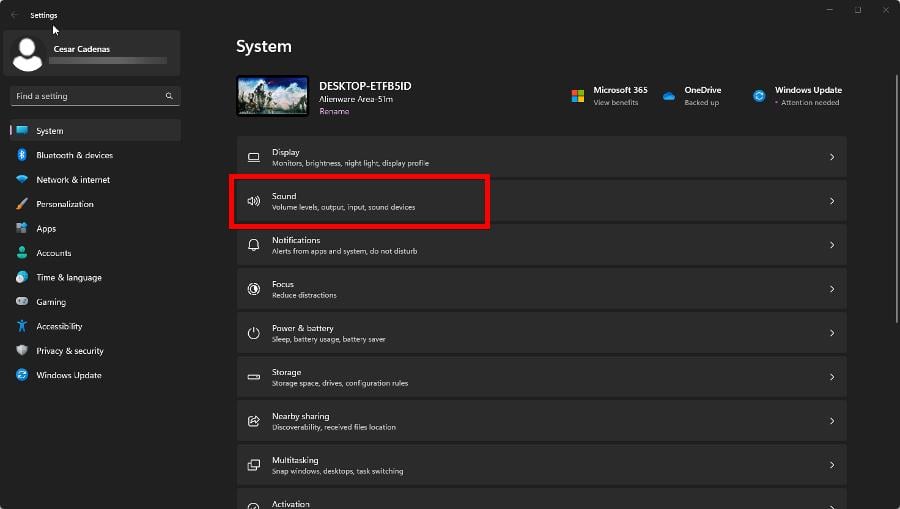
Task: Click the OneDrive cloud icon
Action: pos(669,96)
